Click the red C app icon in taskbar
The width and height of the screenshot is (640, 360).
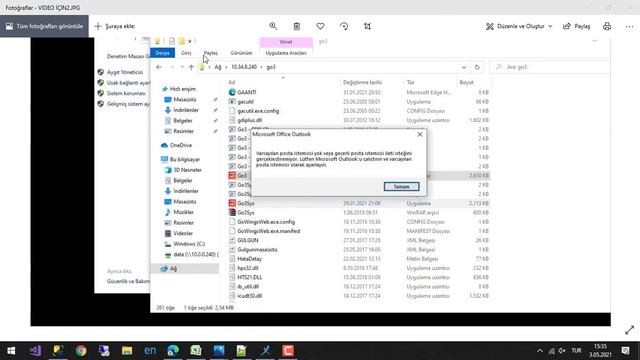coord(288,351)
